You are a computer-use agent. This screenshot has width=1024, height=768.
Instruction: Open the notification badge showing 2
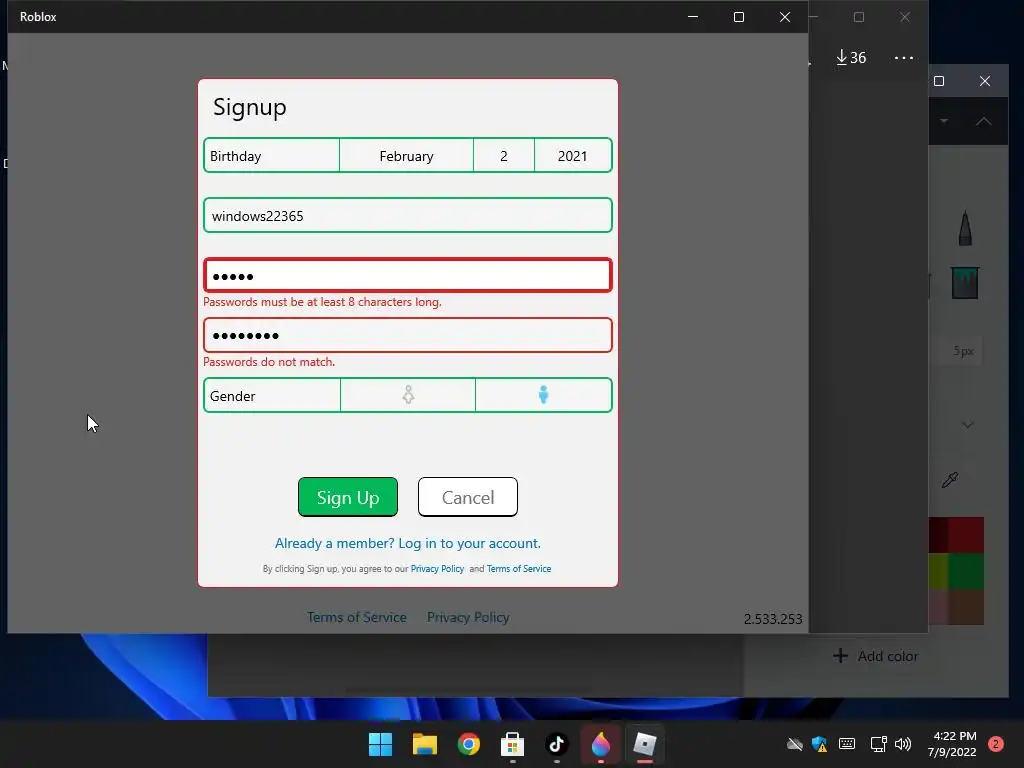(996, 744)
